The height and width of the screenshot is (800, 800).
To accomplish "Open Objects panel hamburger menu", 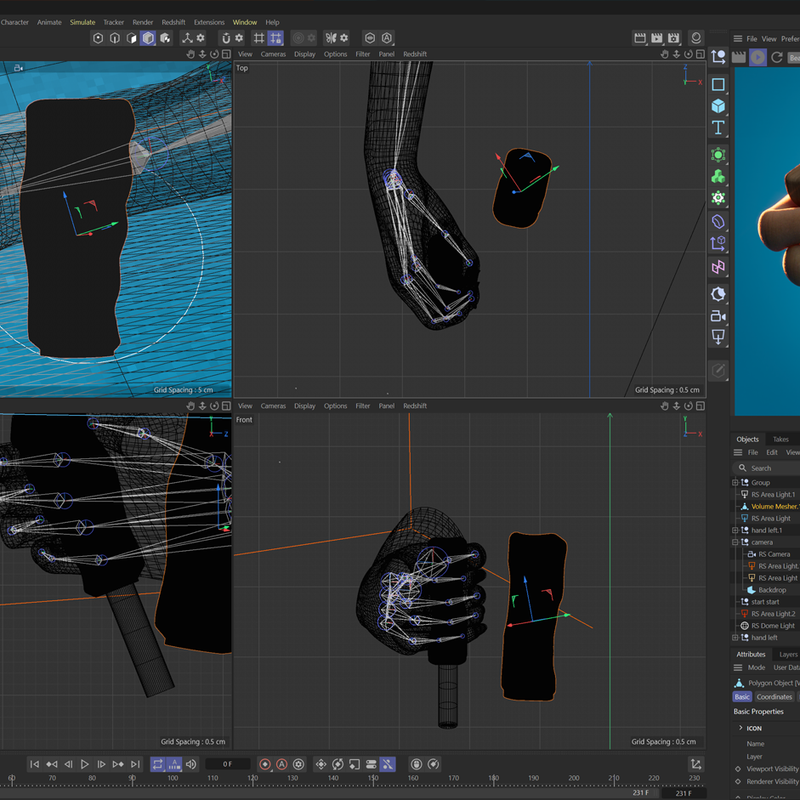I will click(738, 453).
